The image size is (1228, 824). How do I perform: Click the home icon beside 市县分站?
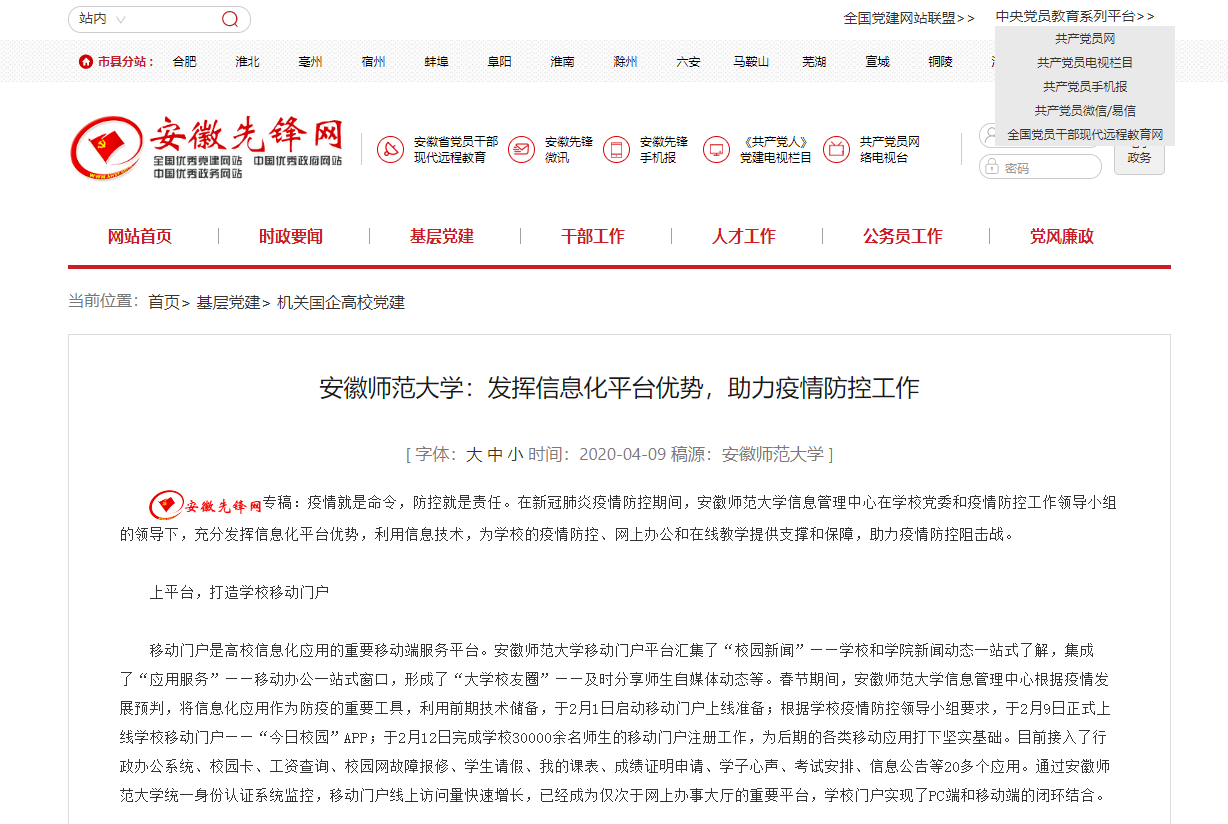(x=86, y=62)
